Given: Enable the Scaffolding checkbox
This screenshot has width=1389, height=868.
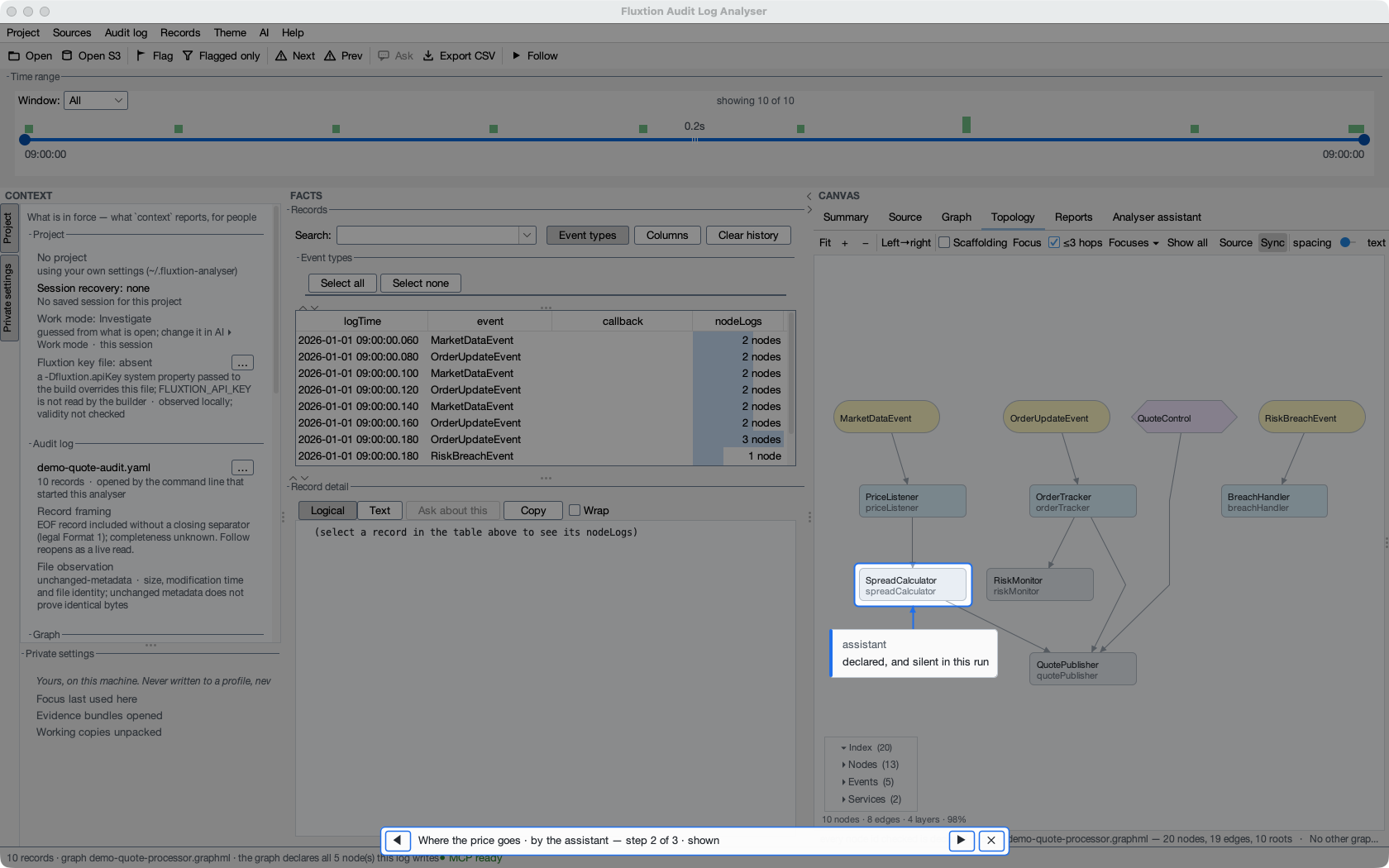Looking at the screenshot, I should (944, 242).
